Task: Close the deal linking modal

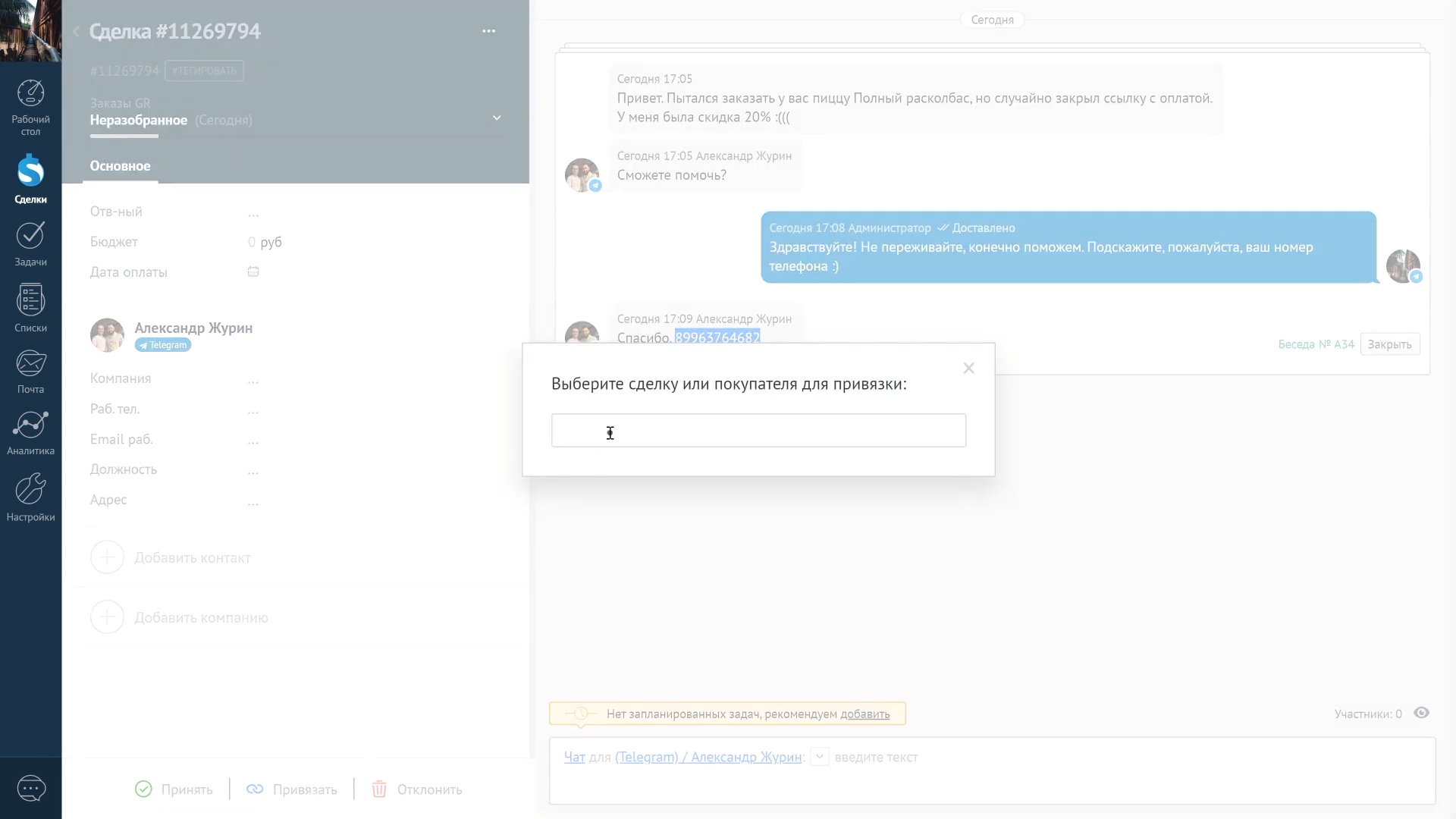Action: [x=968, y=368]
